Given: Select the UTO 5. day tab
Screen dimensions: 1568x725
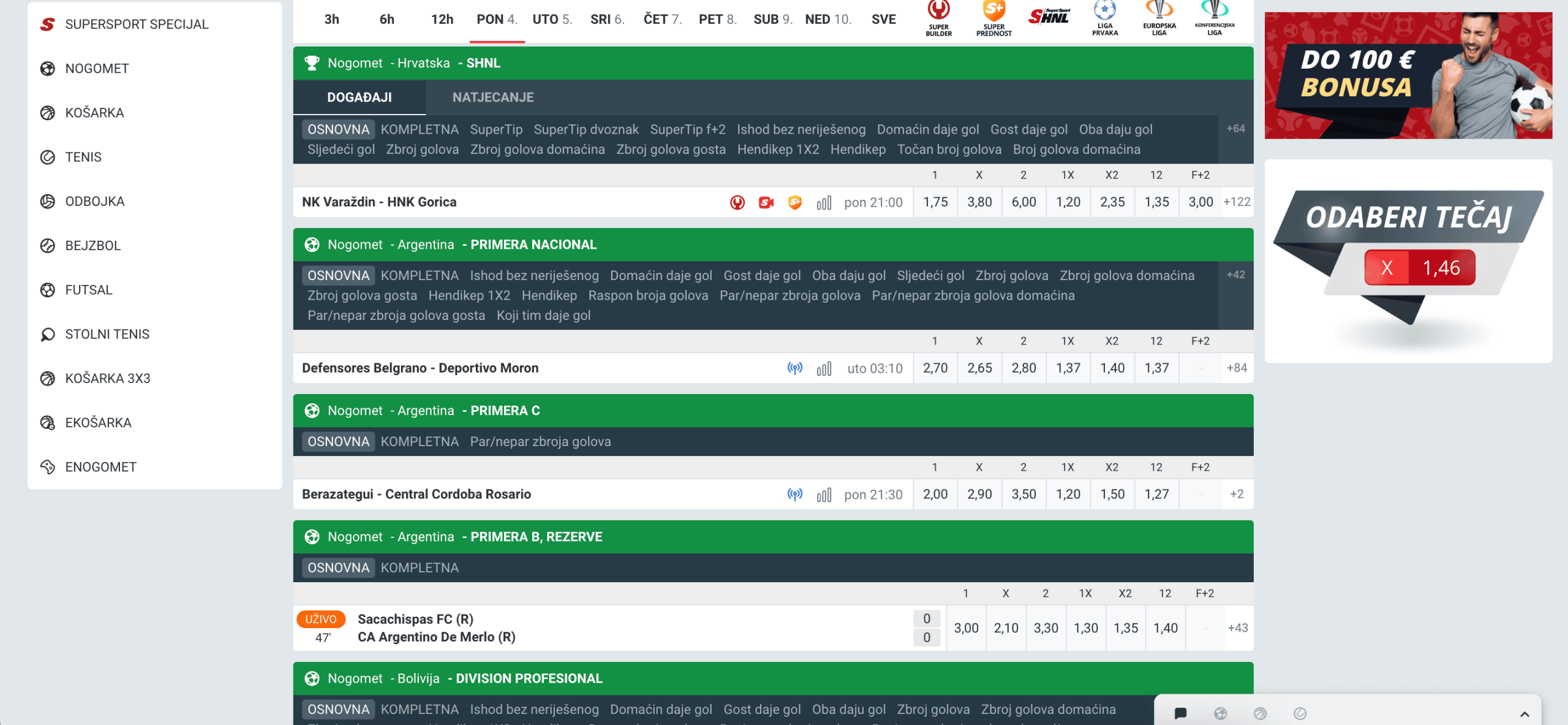Looking at the screenshot, I should (552, 20).
